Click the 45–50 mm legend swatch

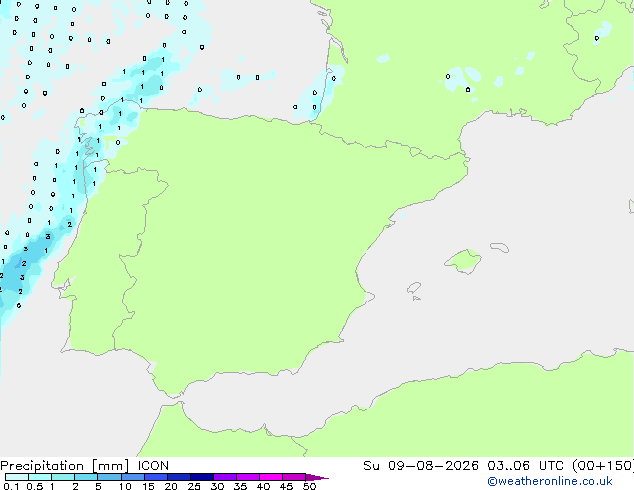click(x=294, y=477)
